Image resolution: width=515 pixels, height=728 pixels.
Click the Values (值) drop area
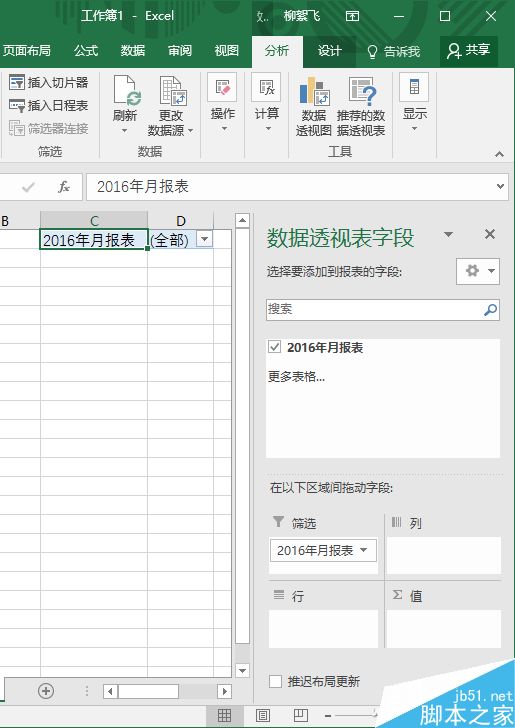[444, 629]
